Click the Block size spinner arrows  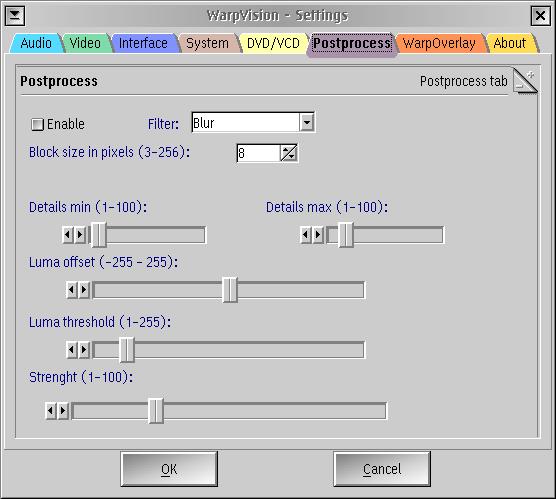(x=289, y=153)
